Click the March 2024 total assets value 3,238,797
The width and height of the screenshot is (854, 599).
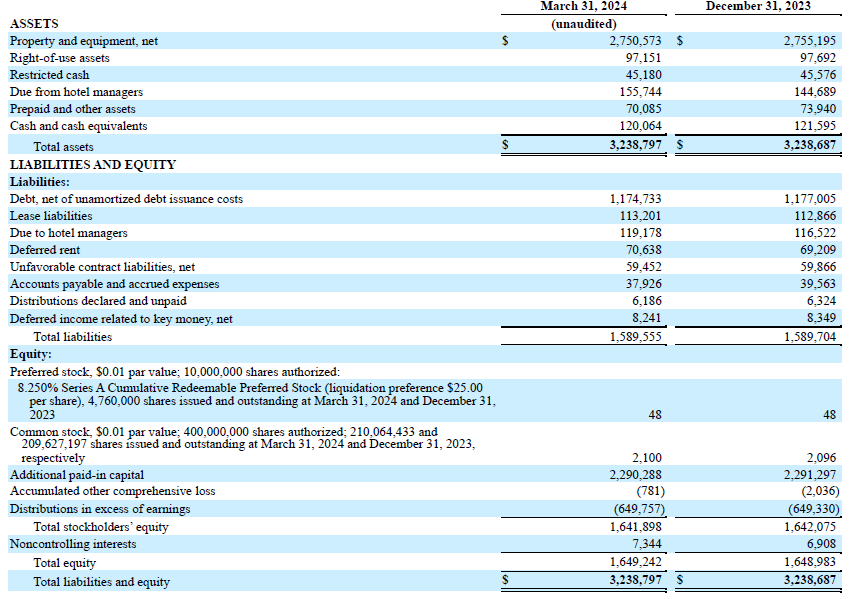635,145
